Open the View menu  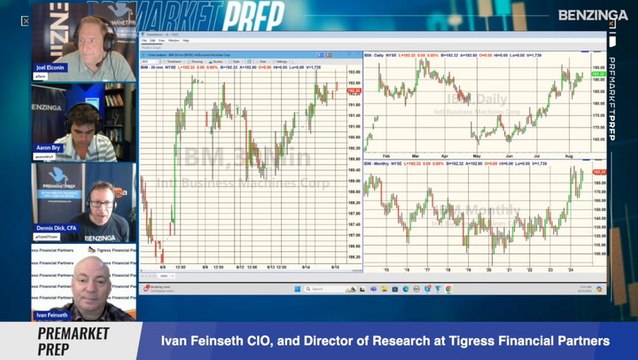coord(162,41)
